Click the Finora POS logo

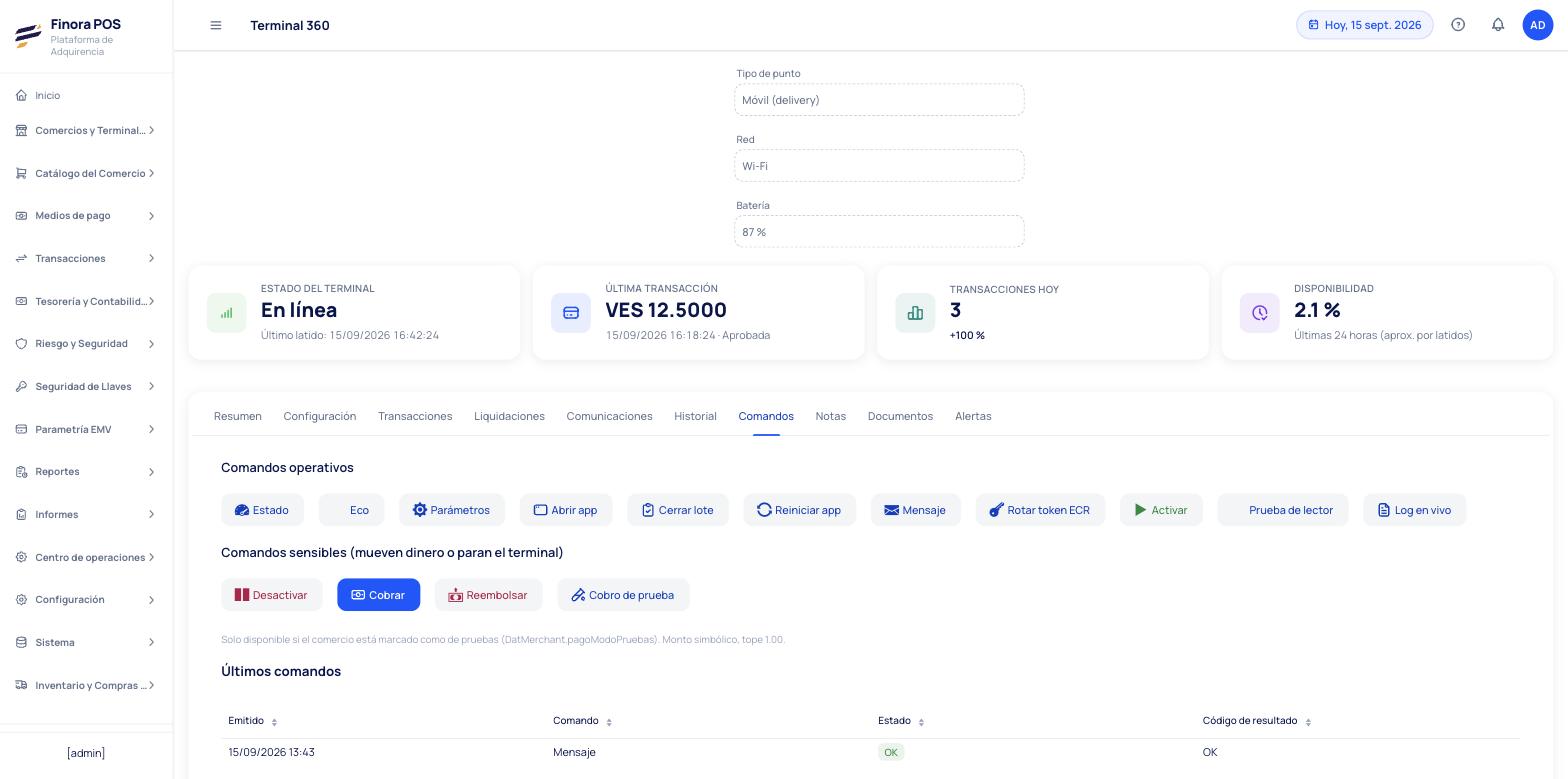(x=28, y=37)
